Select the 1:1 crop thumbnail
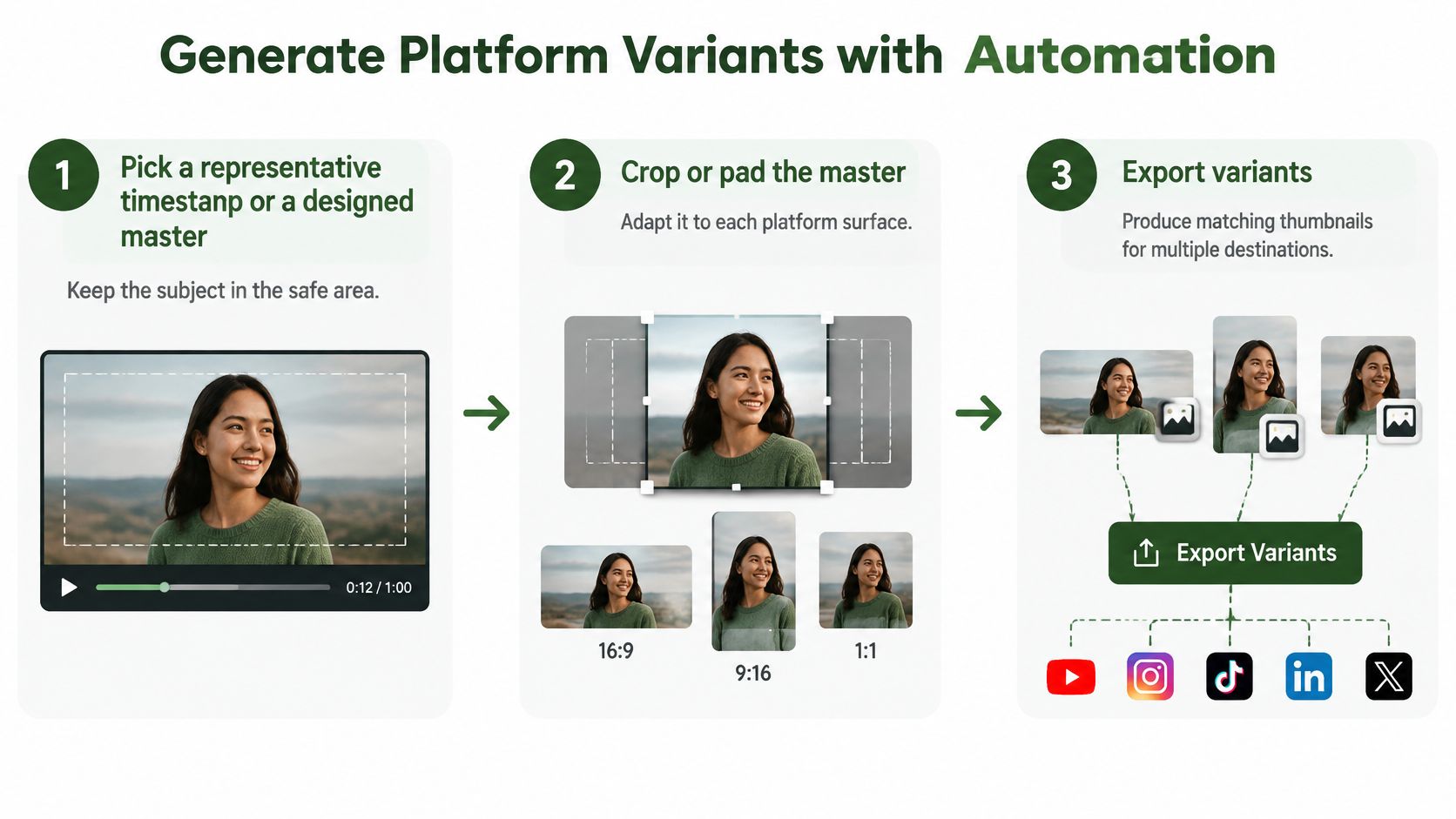The image size is (1456, 819). point(866,580)
